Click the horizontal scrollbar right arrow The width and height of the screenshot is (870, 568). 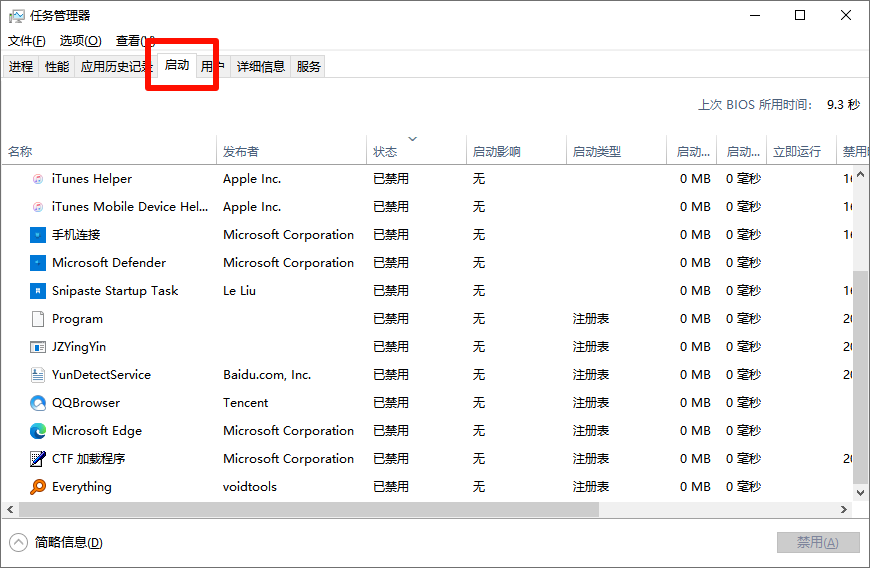coord(844,510)
